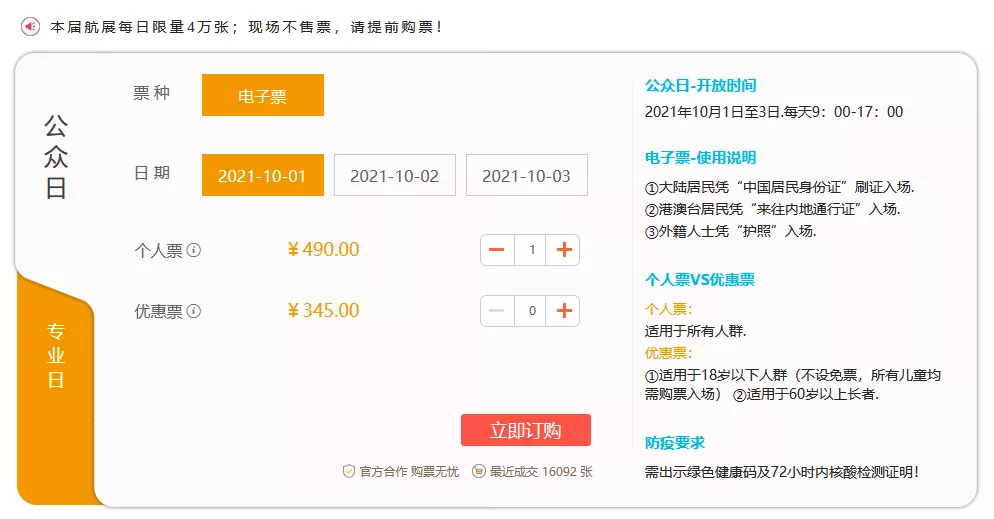Click the ¥345.00 price

(323, 310)
